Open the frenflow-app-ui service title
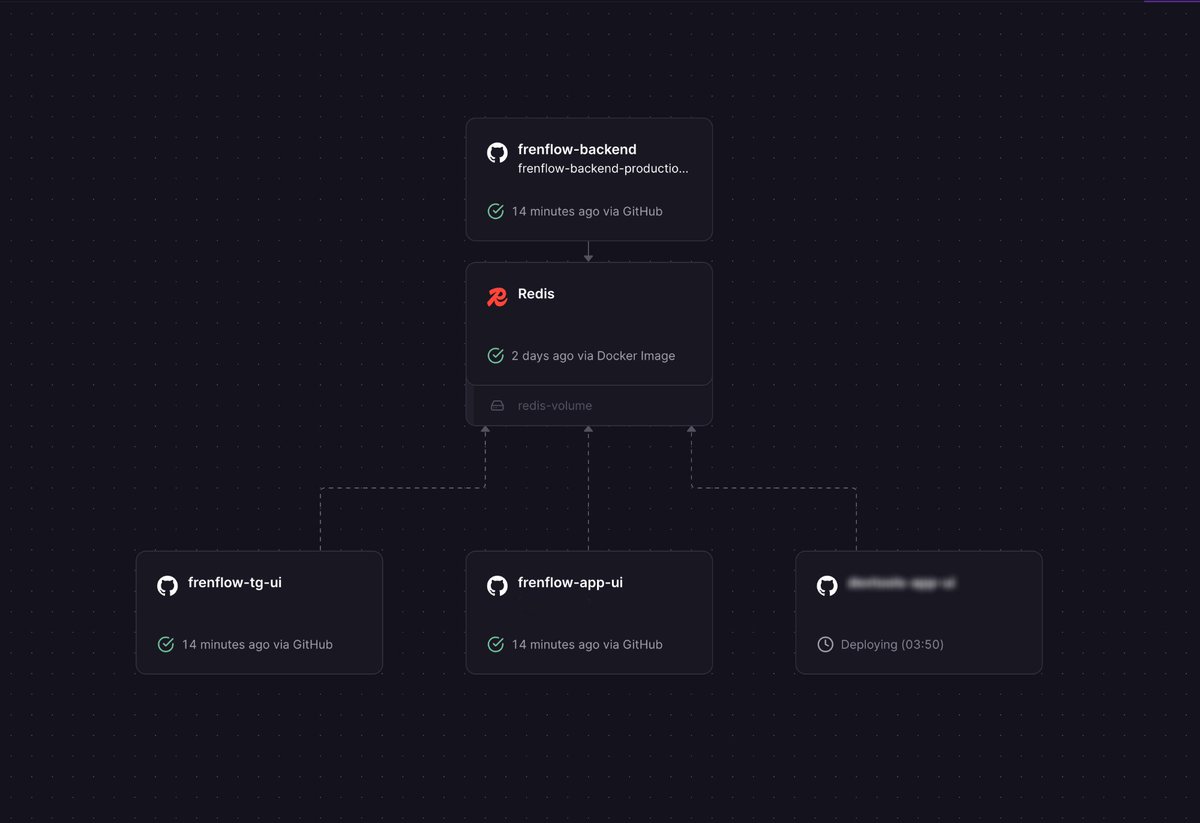 [570, 582]
